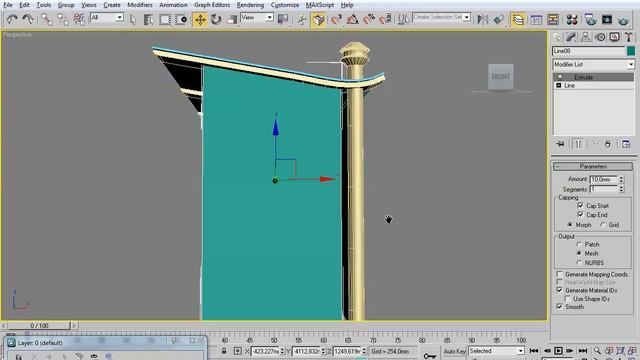Activate the Select Object arrow tool

point(133,19)
